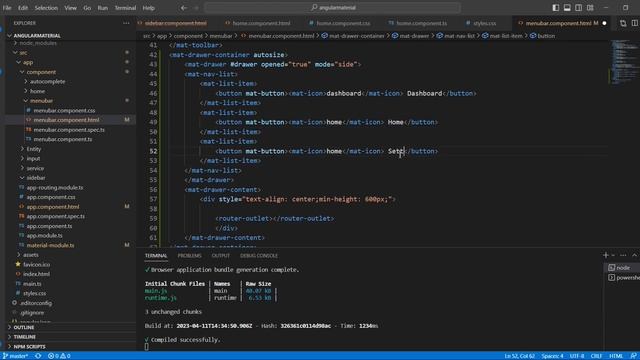Collapse the app folder
640x360 pixels.
pos(28,62)
